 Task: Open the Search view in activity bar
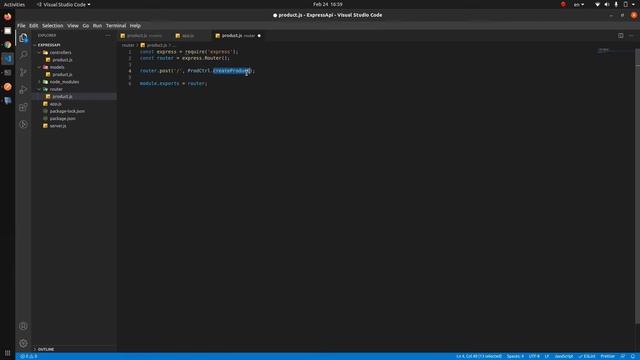click(x=23, y=55)
